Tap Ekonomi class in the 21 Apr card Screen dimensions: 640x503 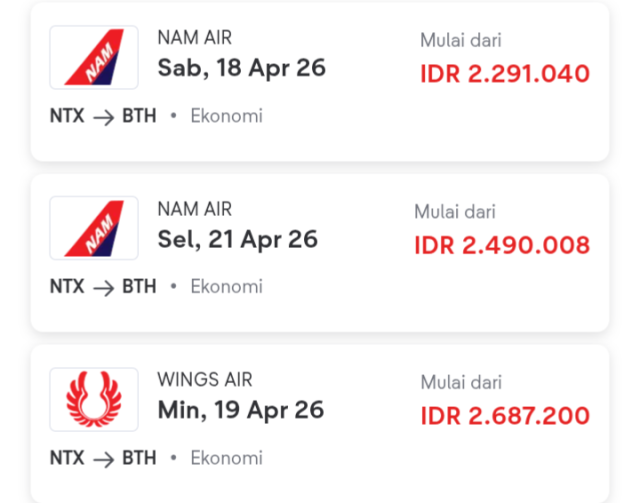[226, 287]
